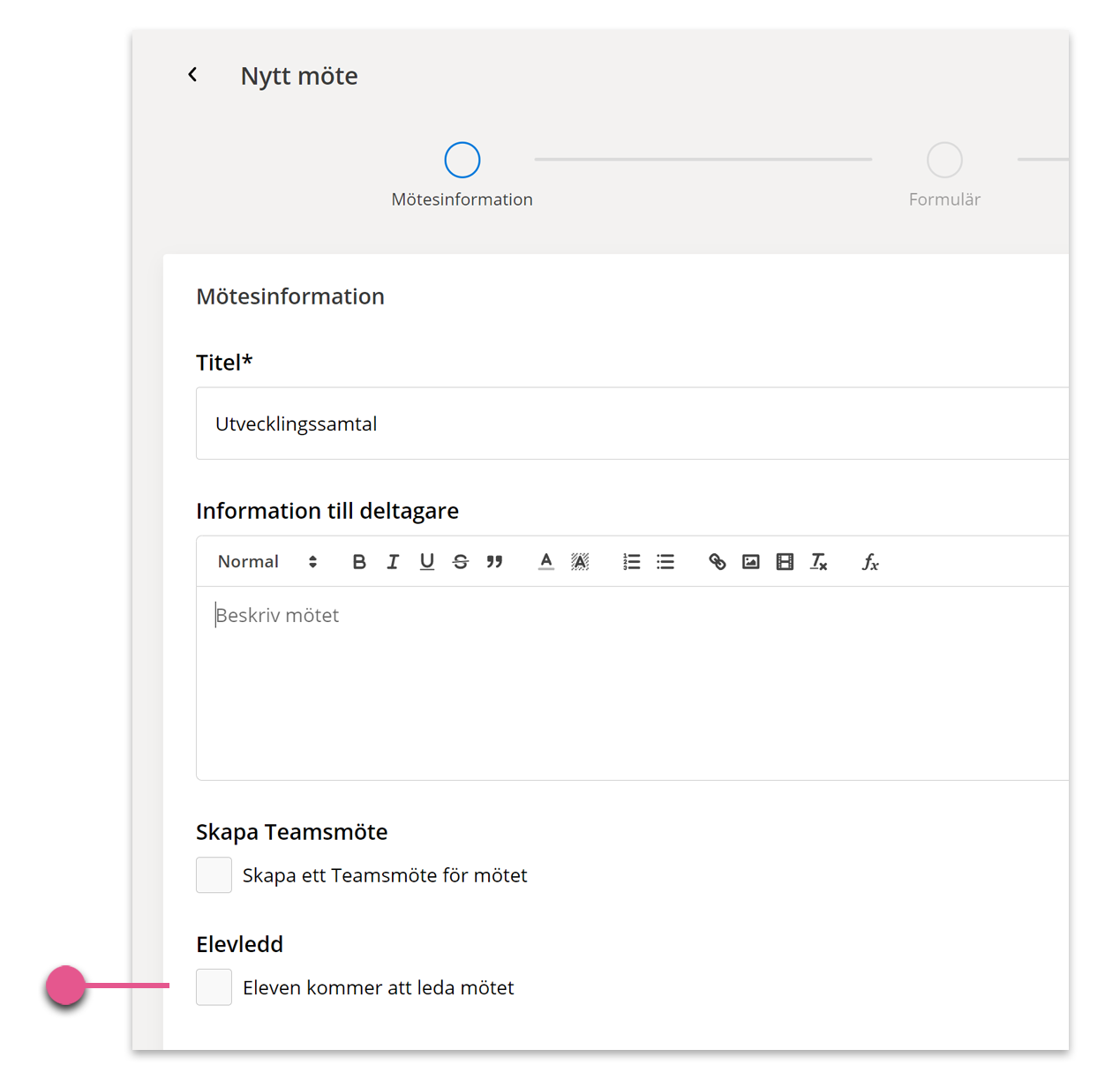The image size is (1120, 1087).
Task: Insert a blockquote
Action: point(494,562)
